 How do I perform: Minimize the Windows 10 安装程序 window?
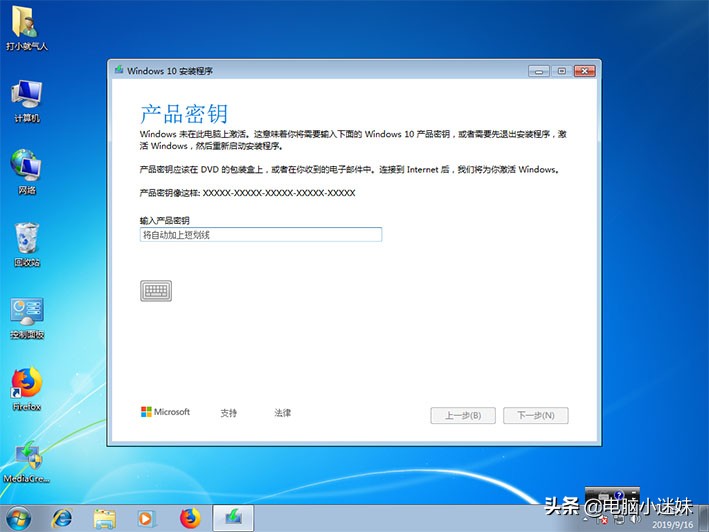(x=539, y=71)
